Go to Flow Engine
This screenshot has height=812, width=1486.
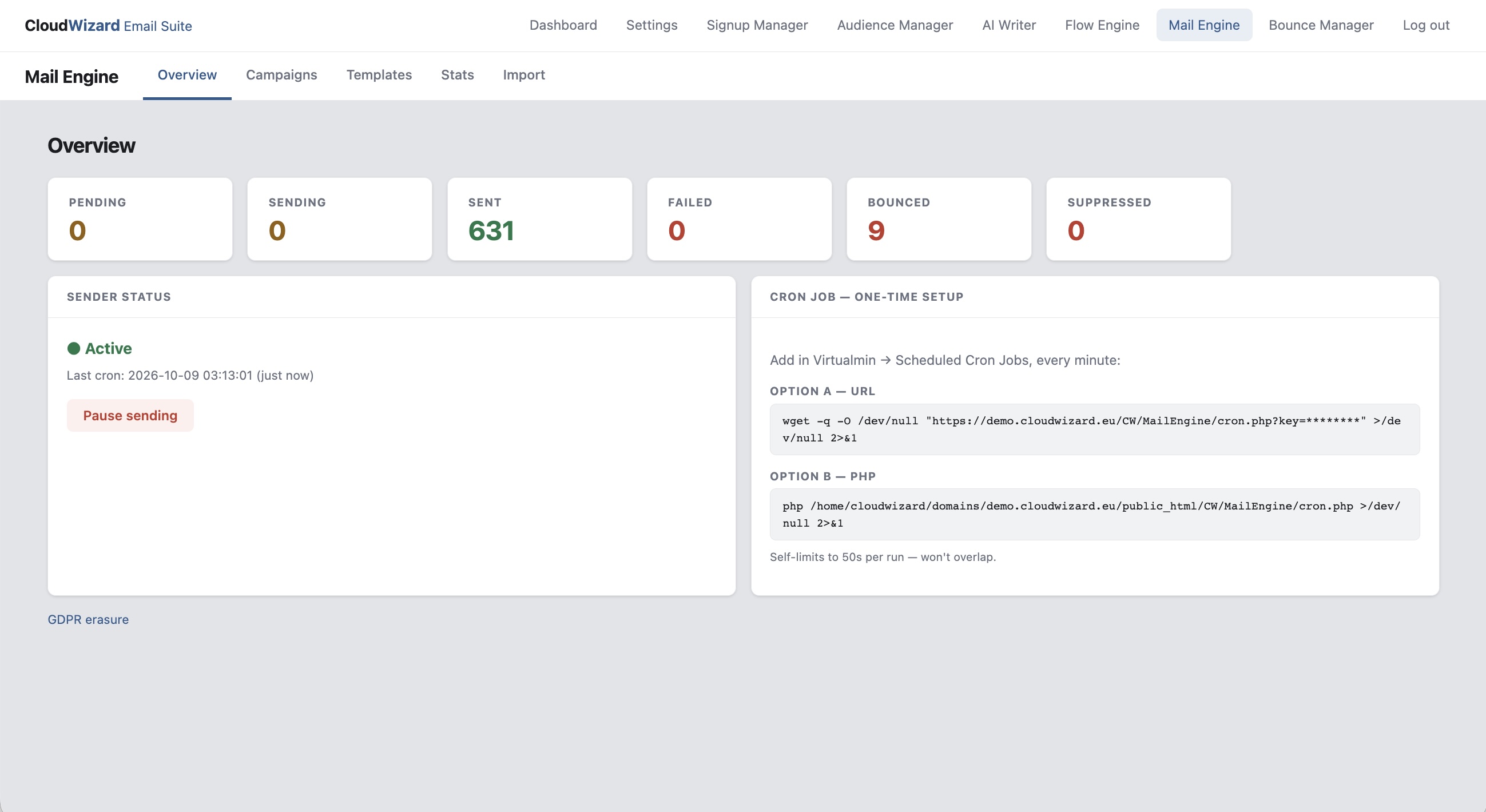point(1102,25)
